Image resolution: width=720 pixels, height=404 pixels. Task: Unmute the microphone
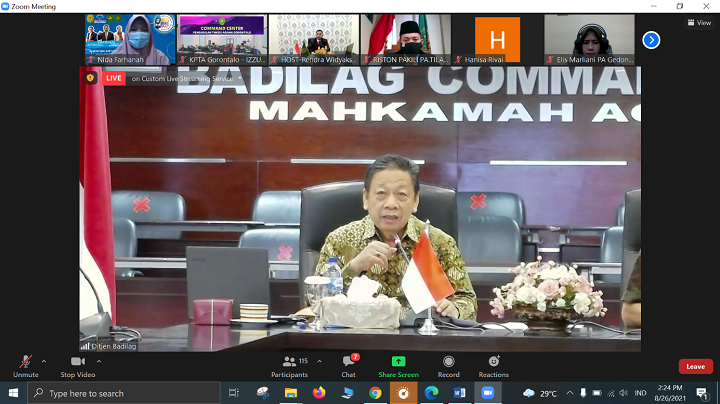click(25, 363)
